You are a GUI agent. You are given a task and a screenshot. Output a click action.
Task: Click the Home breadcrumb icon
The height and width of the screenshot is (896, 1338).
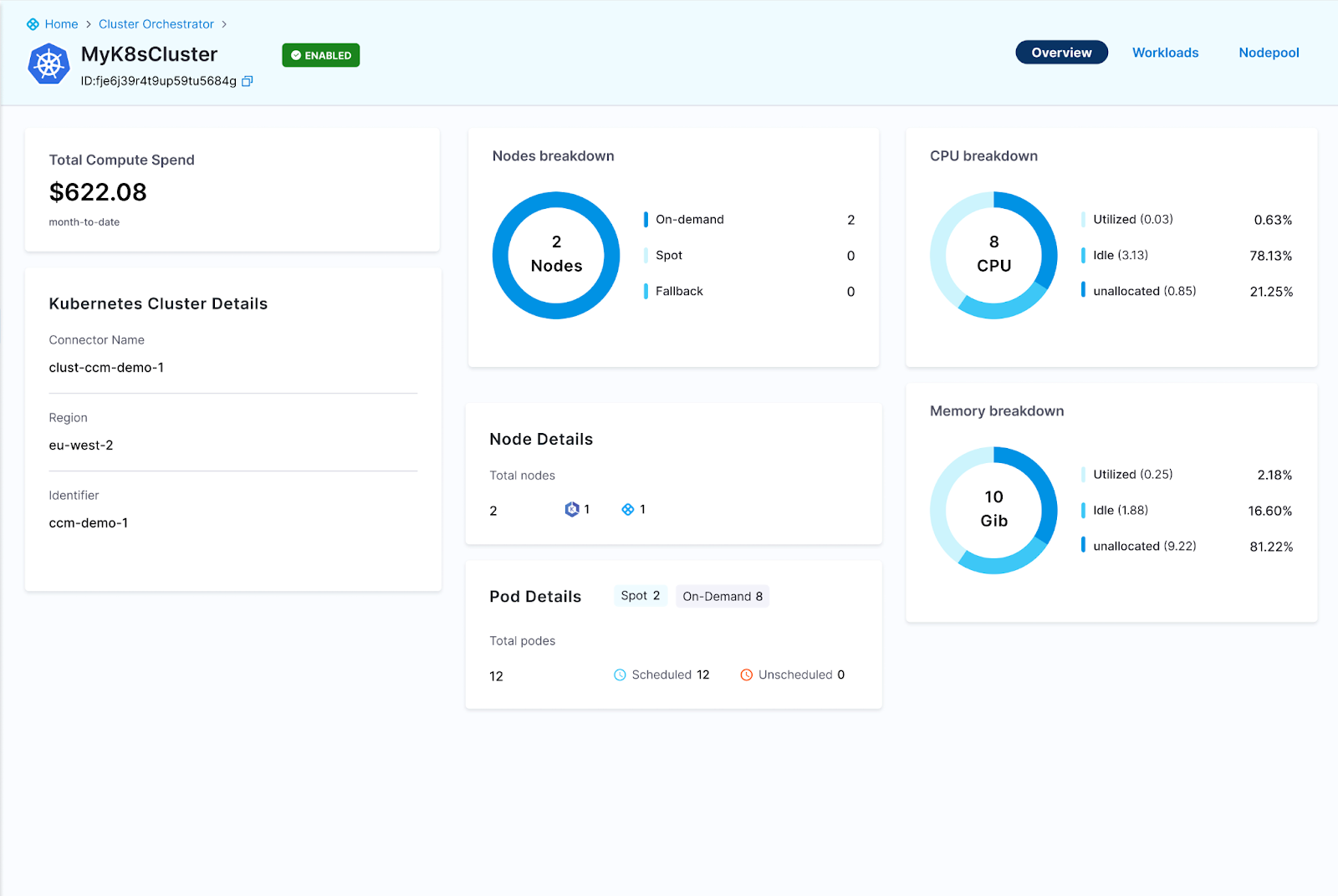(x=33, y=24)
